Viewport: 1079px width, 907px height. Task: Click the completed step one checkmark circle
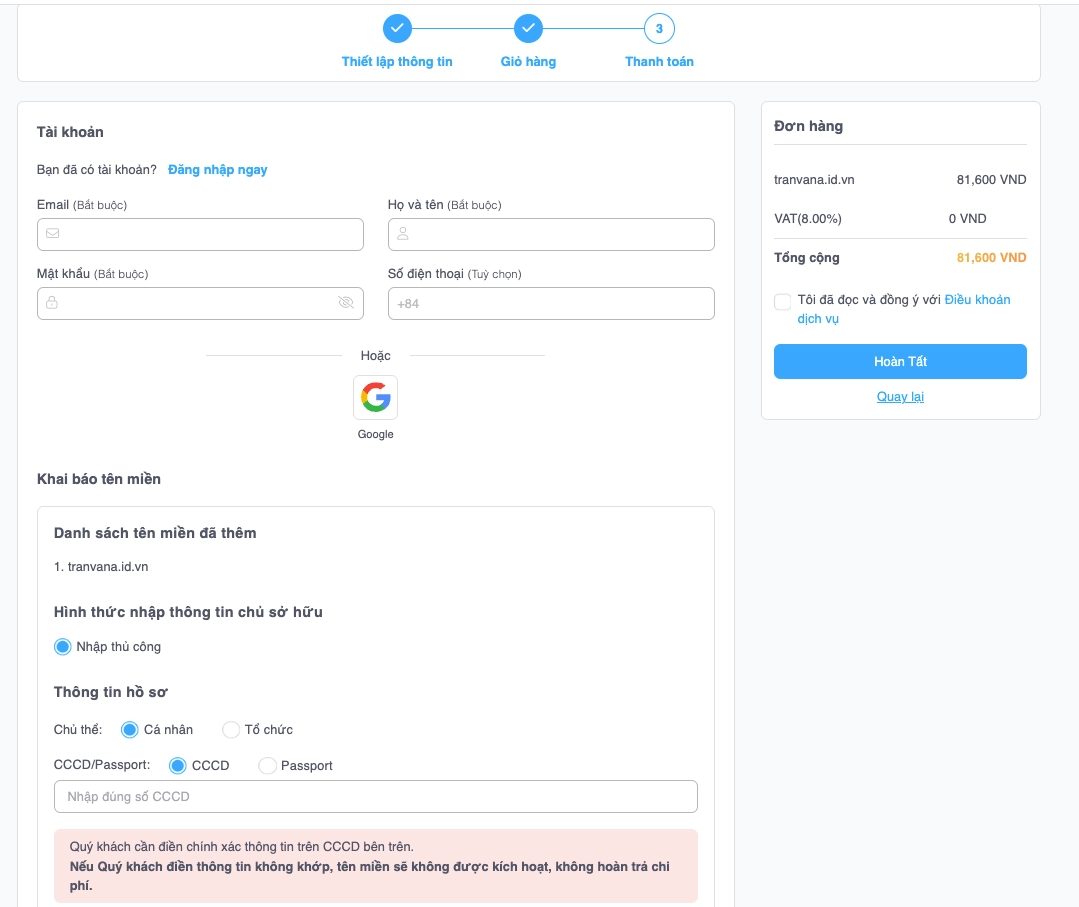click(x=397, y=28)
